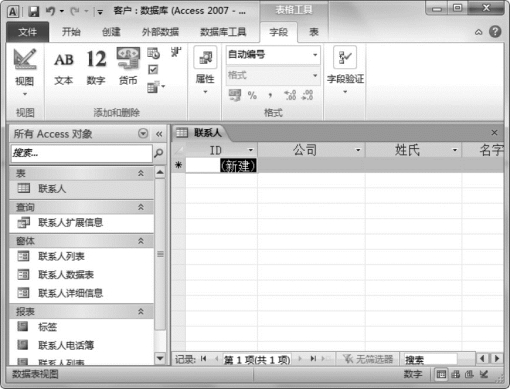This screenshot has height=389, width=510.
Task: Expand the 视图 button dropdown arrow
Action: pos(25,94)
